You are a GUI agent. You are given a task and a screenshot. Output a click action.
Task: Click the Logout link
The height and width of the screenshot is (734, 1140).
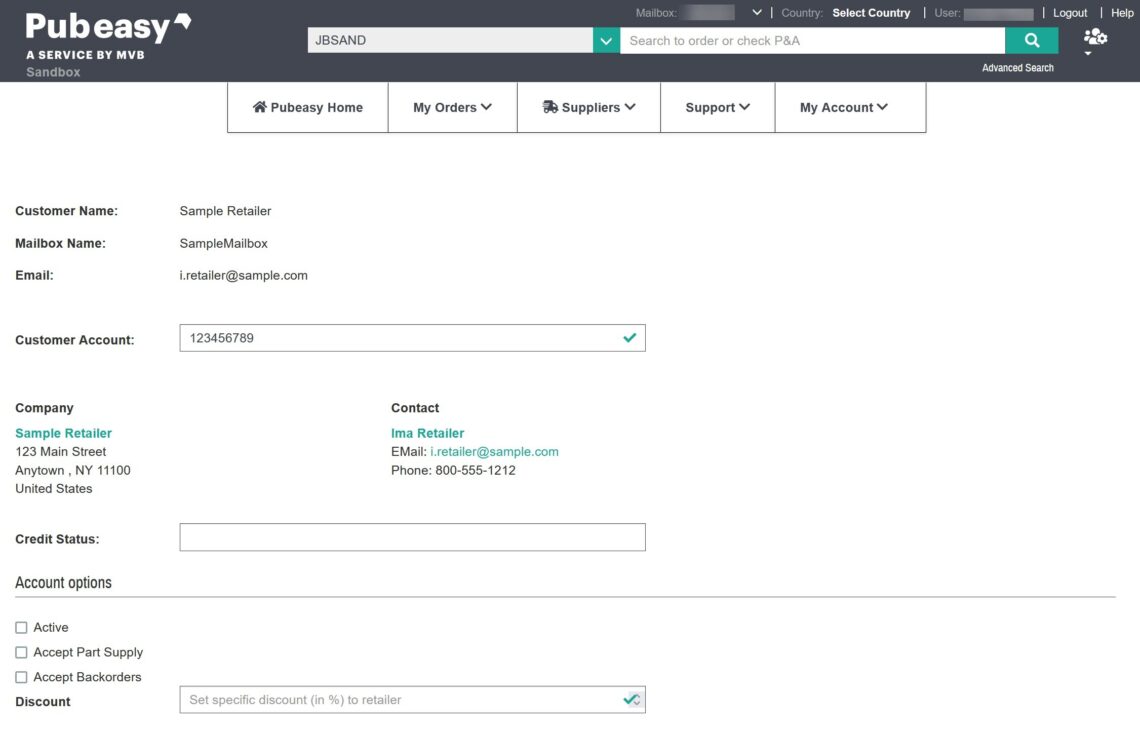pyautogui.click(x=1069, y=13)
